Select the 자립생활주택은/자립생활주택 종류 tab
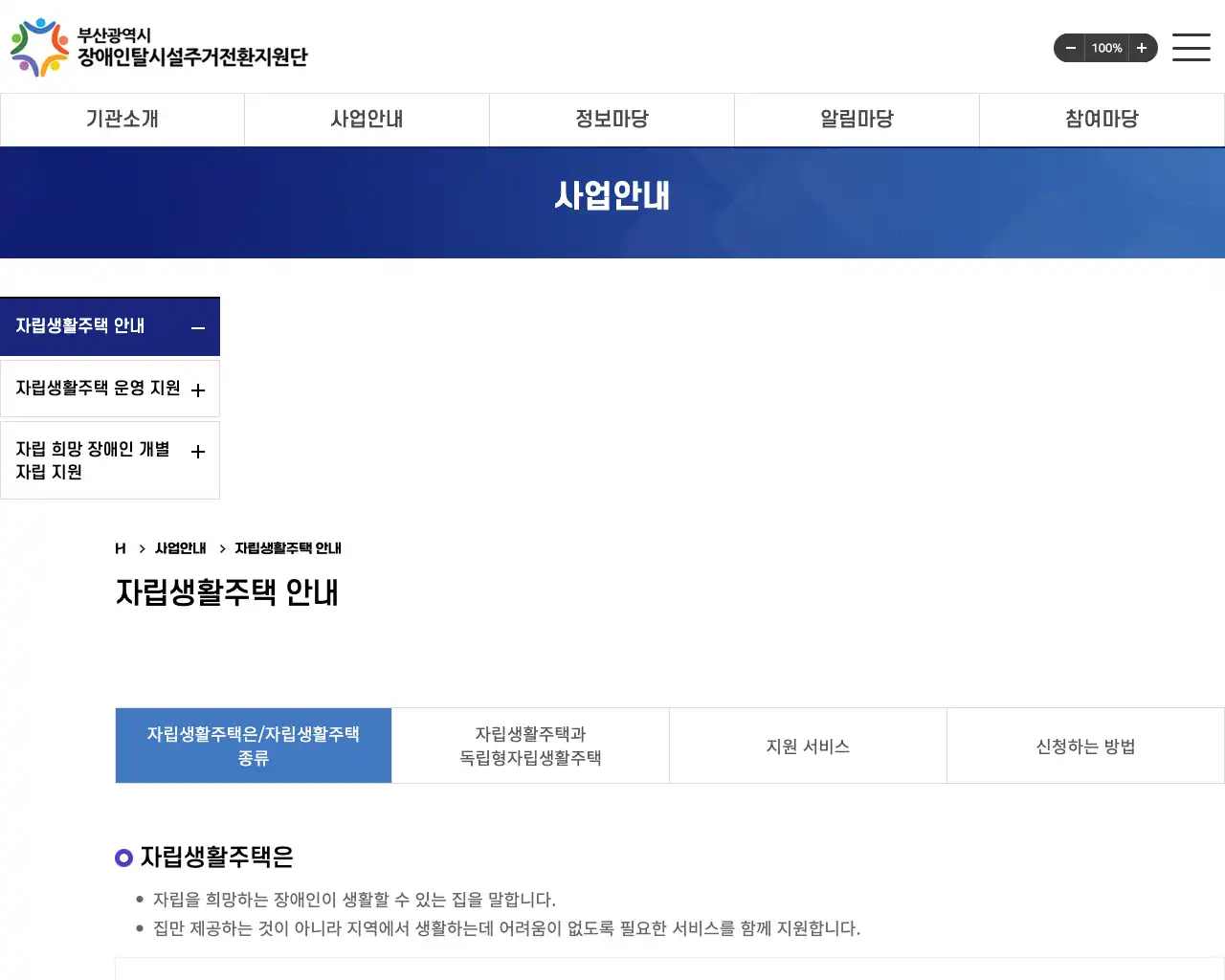Viewport: 1225px width, 980px height. (254, 746)
